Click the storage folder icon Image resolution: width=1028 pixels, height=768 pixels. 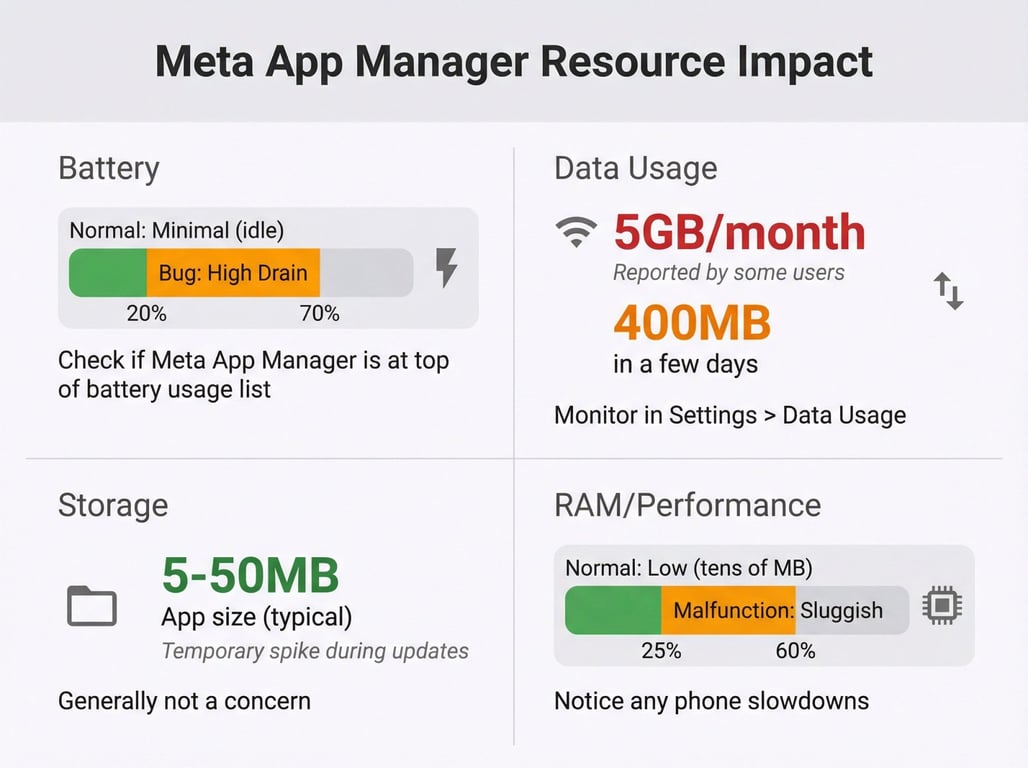click(x=92, y=606)
